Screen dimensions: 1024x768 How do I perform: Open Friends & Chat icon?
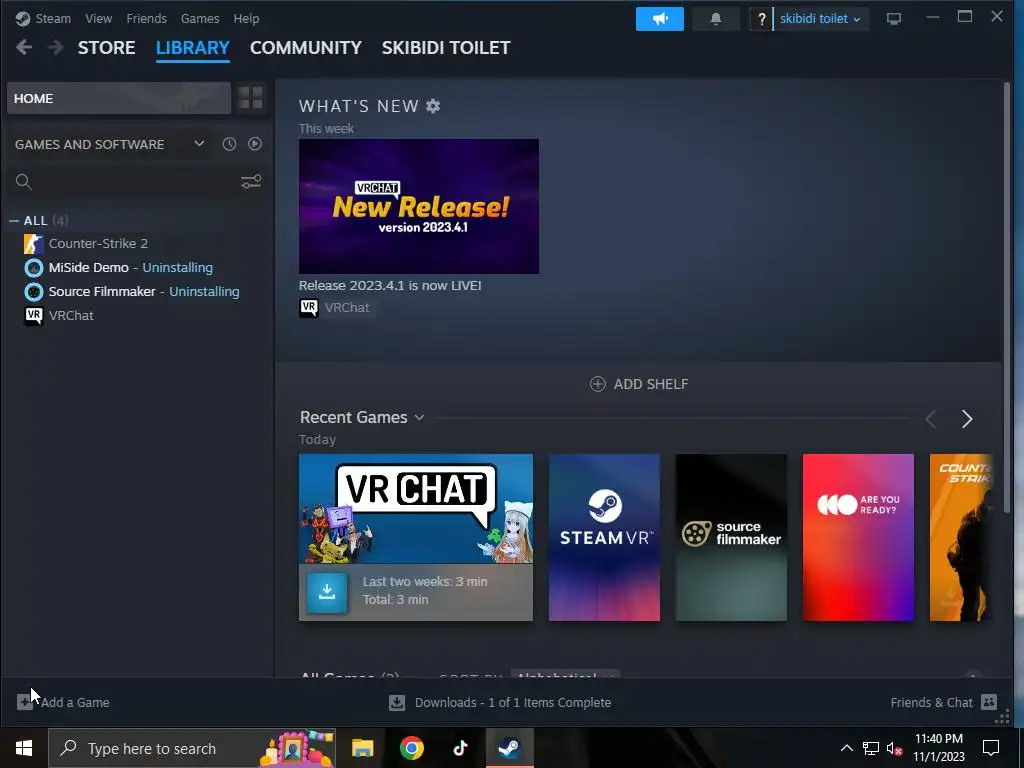(x=989, y=702)
